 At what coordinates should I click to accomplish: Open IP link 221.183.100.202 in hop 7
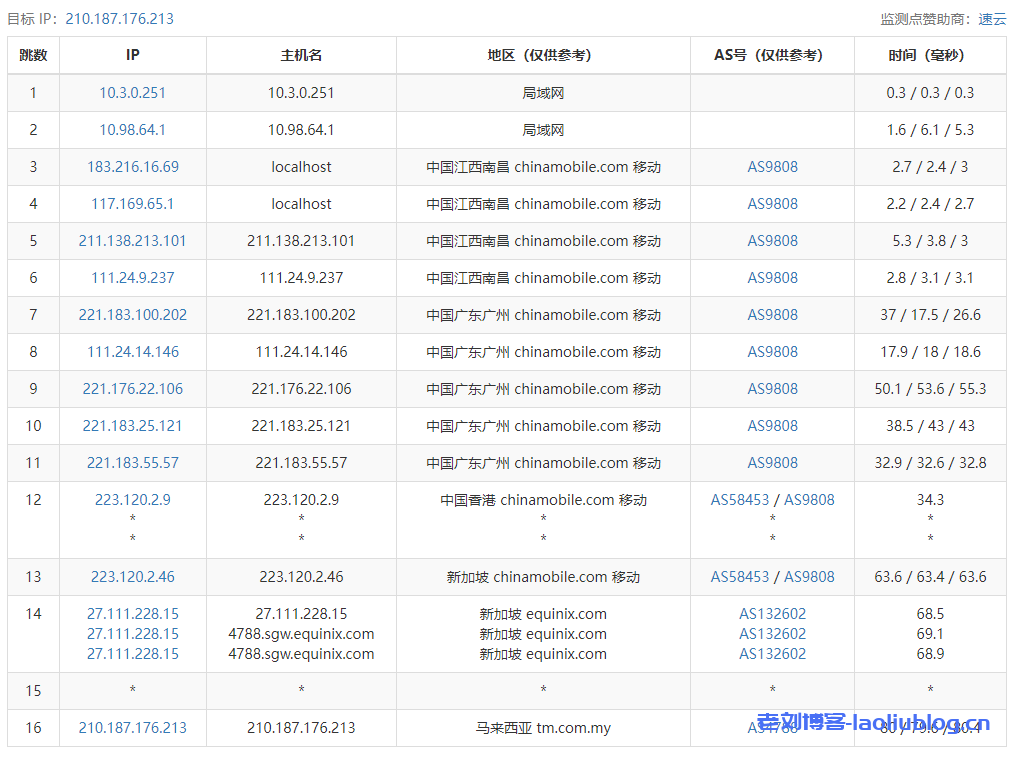click(132, 315)
